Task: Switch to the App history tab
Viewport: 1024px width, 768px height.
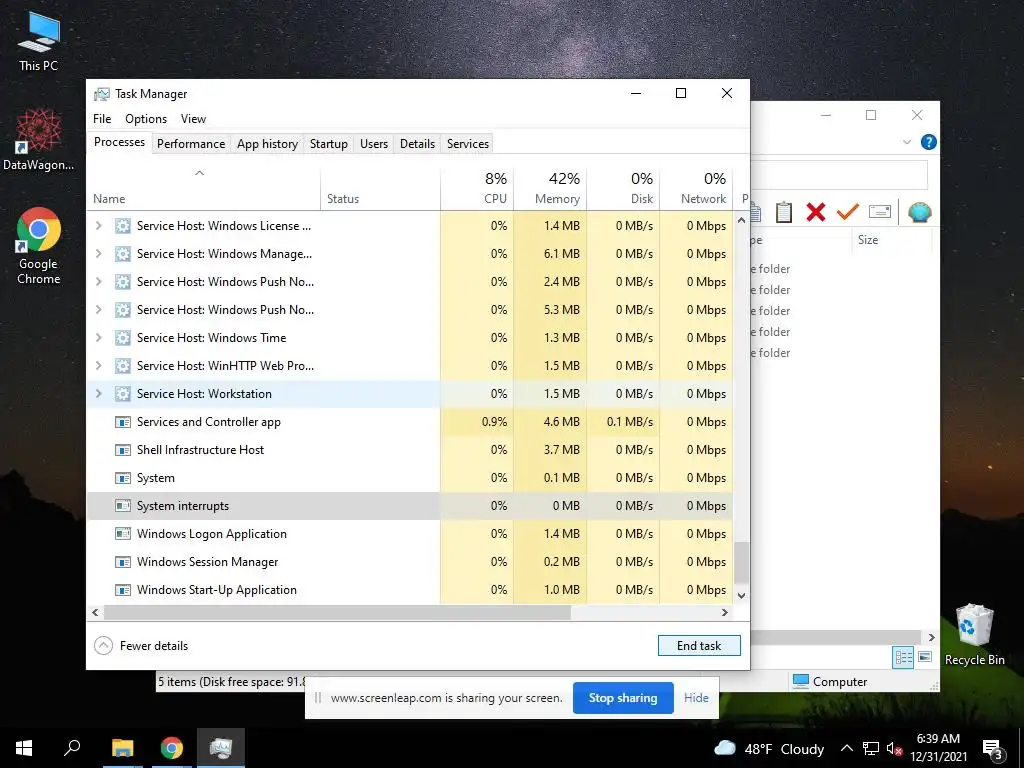Action: click(x=267, y=144)
